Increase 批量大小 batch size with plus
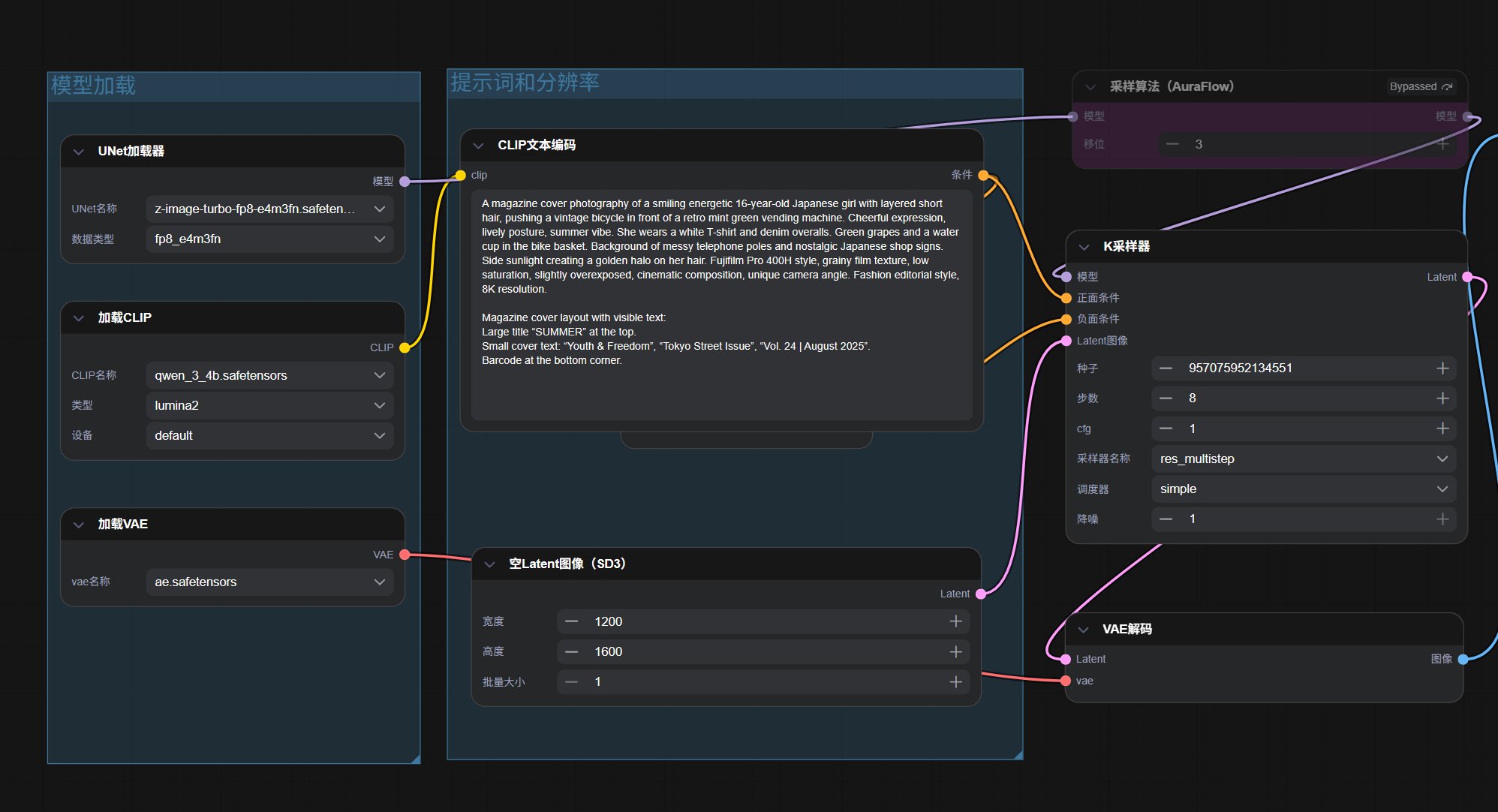Image resolution: width=1498 pixels, height=812 pixels. pyautogui.click(x=955, y=681)
